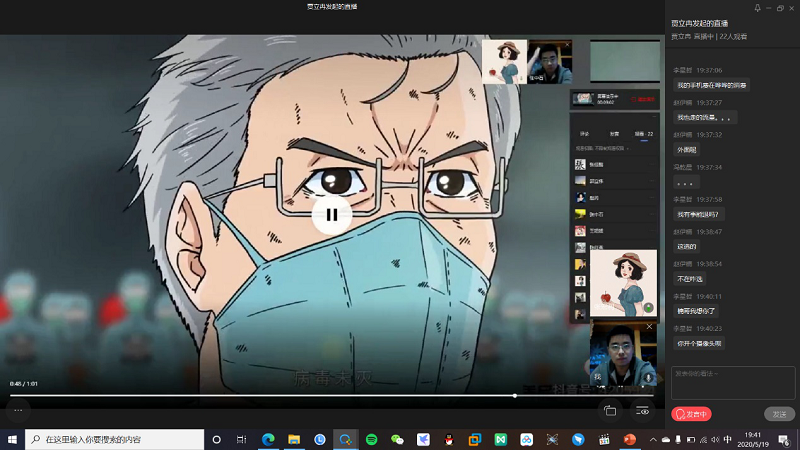Open Microsoft Edge from the taskbar
Screen dimensions: 800x450
click(268, 439)
